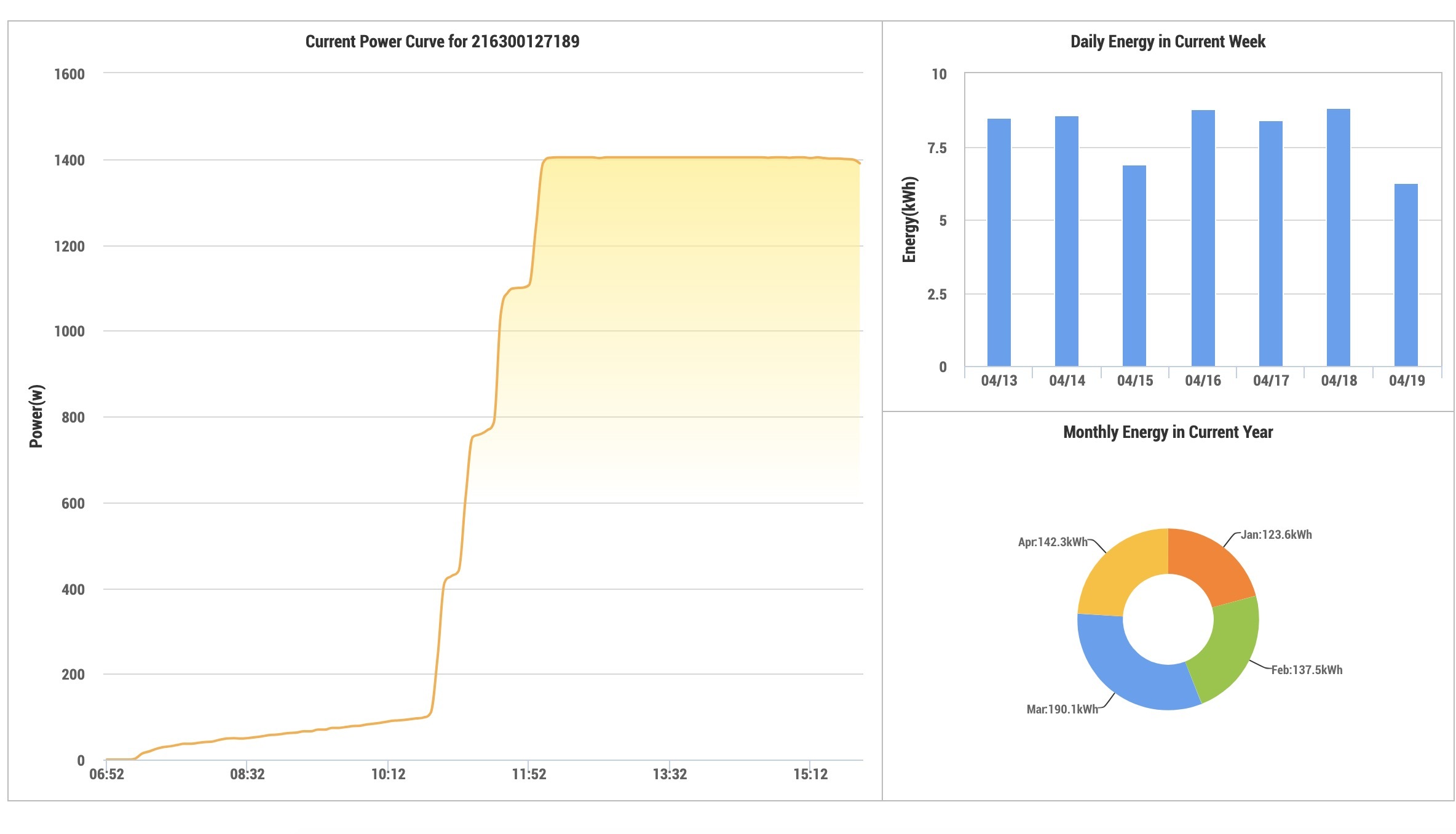Screen dimensions: 1456x834
Task: Select the 04/19 energy bar
Action: [x=1406, y=276]
